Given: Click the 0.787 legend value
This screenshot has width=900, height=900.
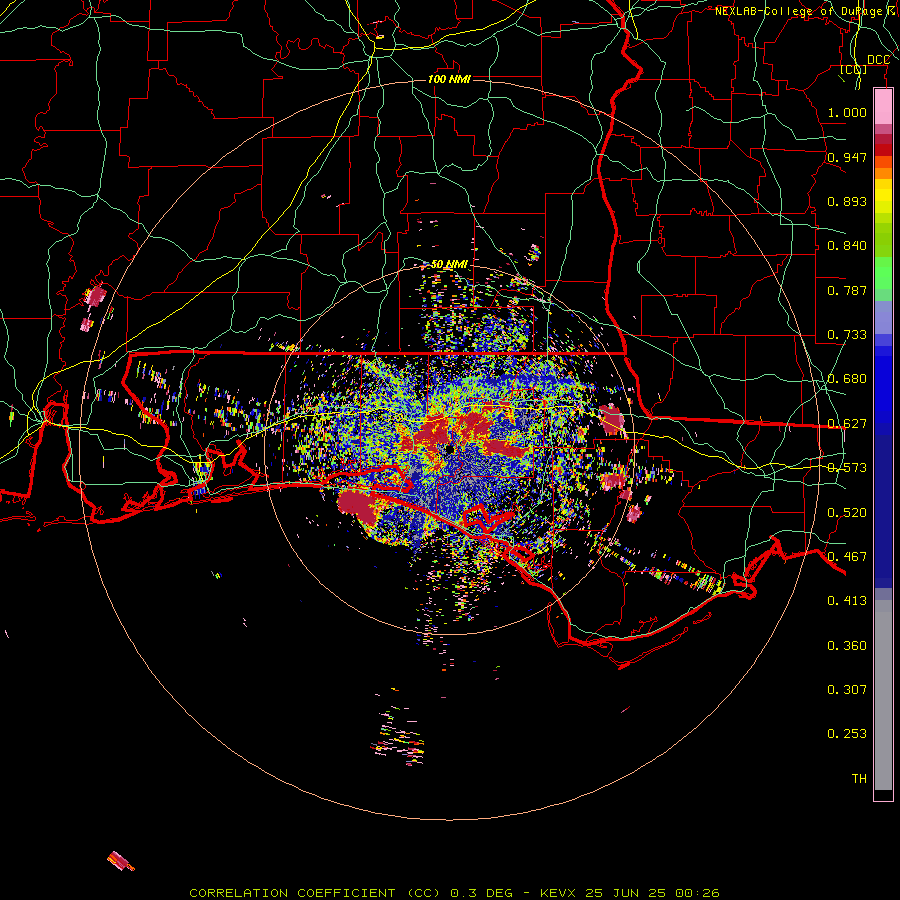Looking at the screenshot, I should click(847, 290).
